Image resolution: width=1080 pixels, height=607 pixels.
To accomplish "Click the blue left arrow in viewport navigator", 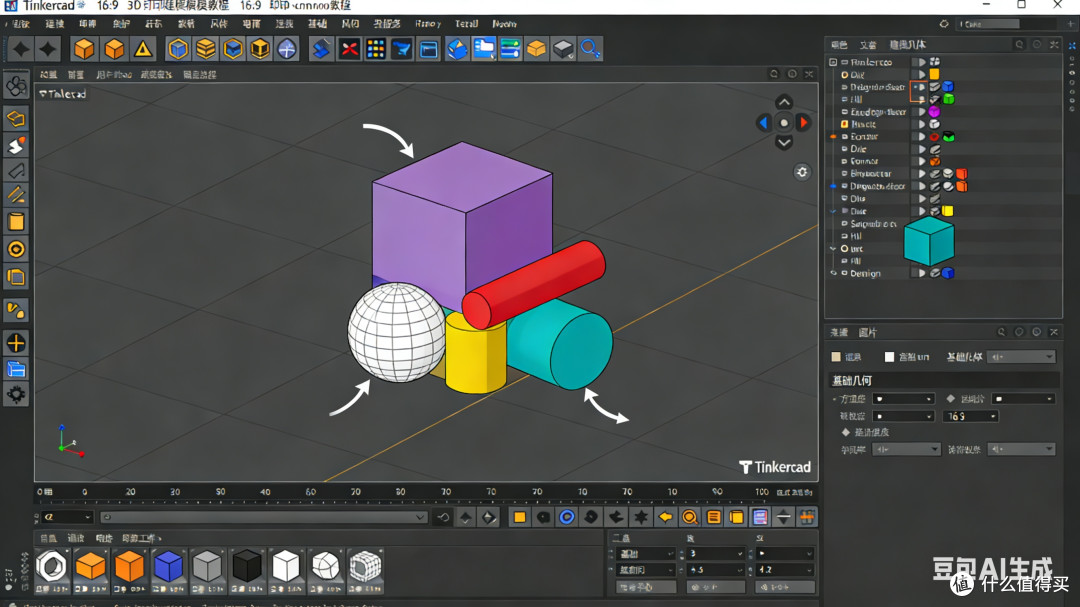I will click(x=763, y=123).
